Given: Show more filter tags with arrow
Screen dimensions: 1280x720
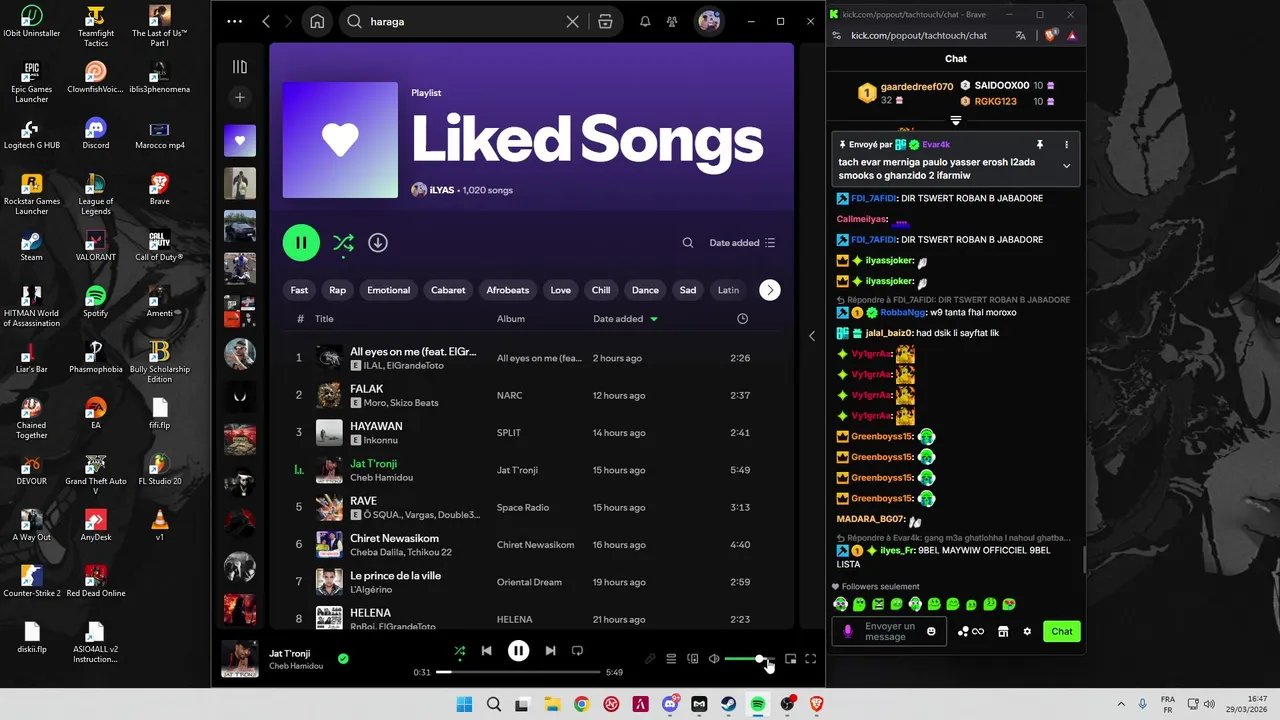Looking at the screenshot, I should pyautogui.click(x=769, y=290).
